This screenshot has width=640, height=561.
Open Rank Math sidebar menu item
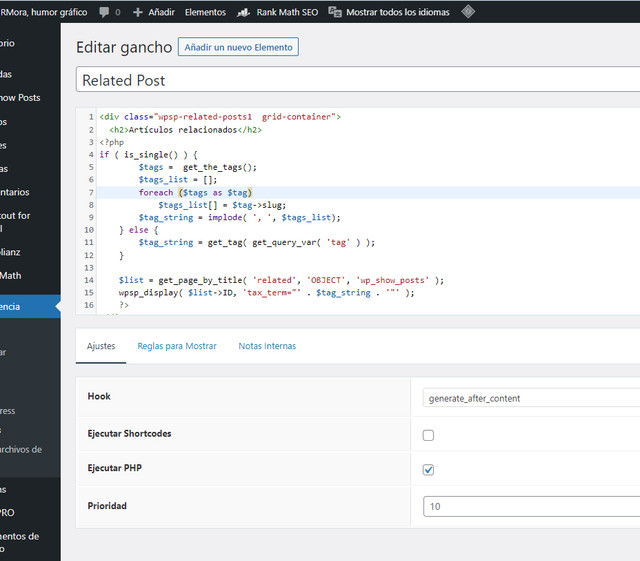pyautogui.click(x=11, y=276)
